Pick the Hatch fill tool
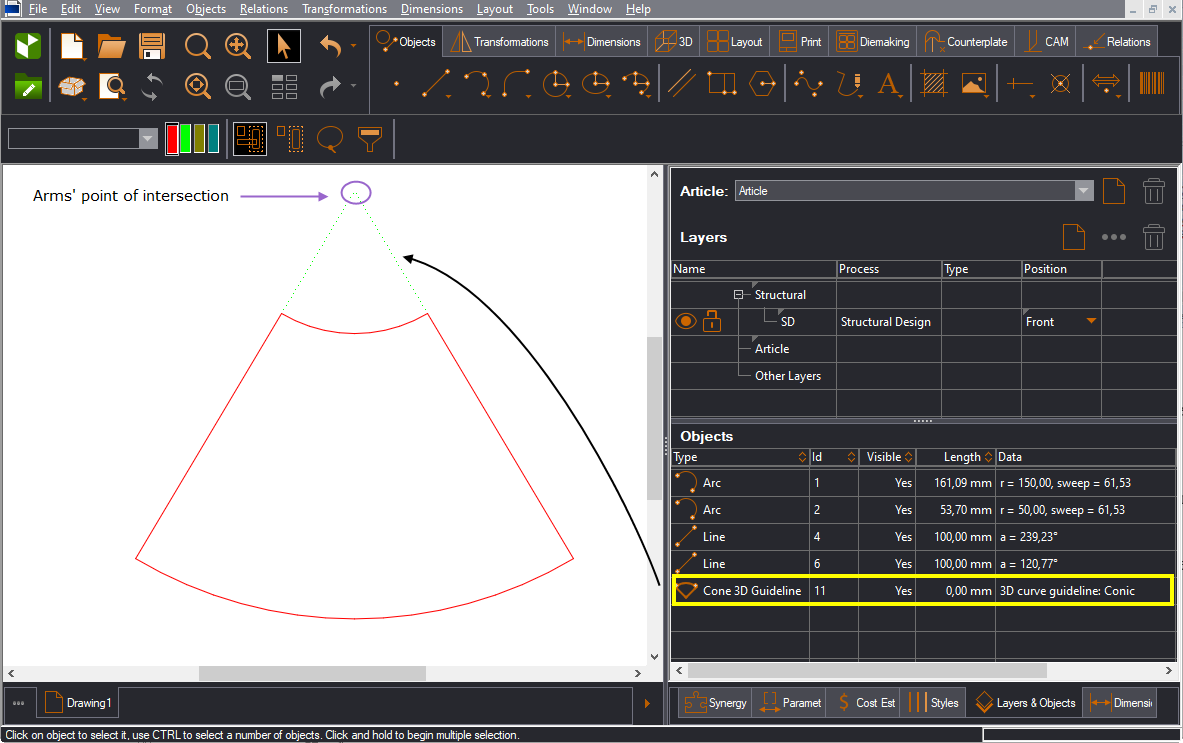 [x=934, y=84]
